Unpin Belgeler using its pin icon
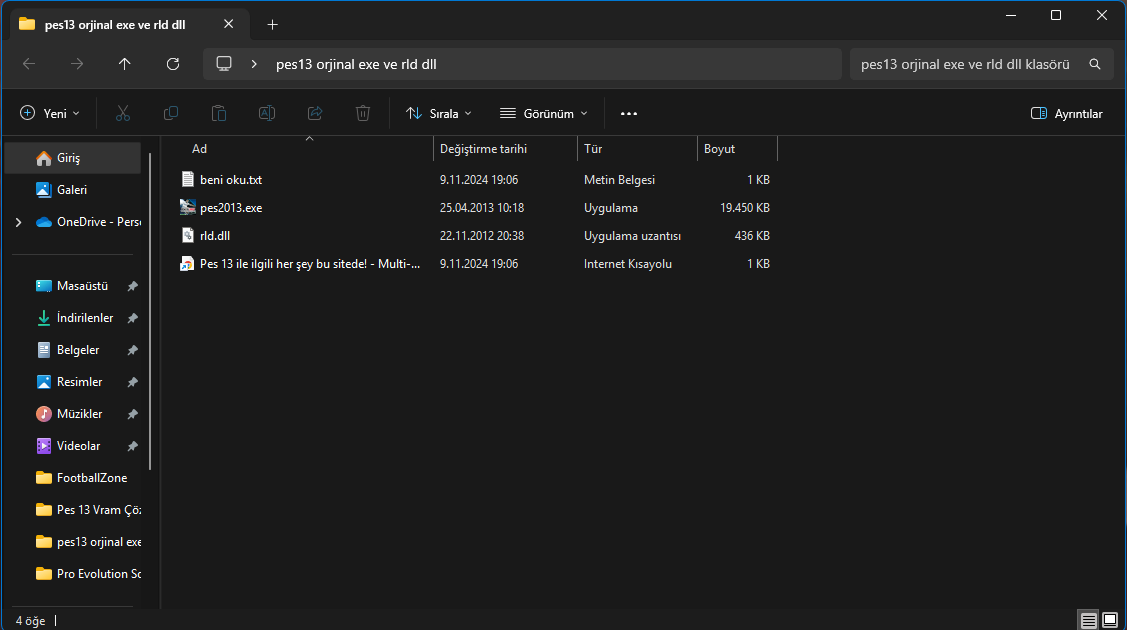Image resolution: width=1127 pixels, height=630 pixels. pos(132,350)
